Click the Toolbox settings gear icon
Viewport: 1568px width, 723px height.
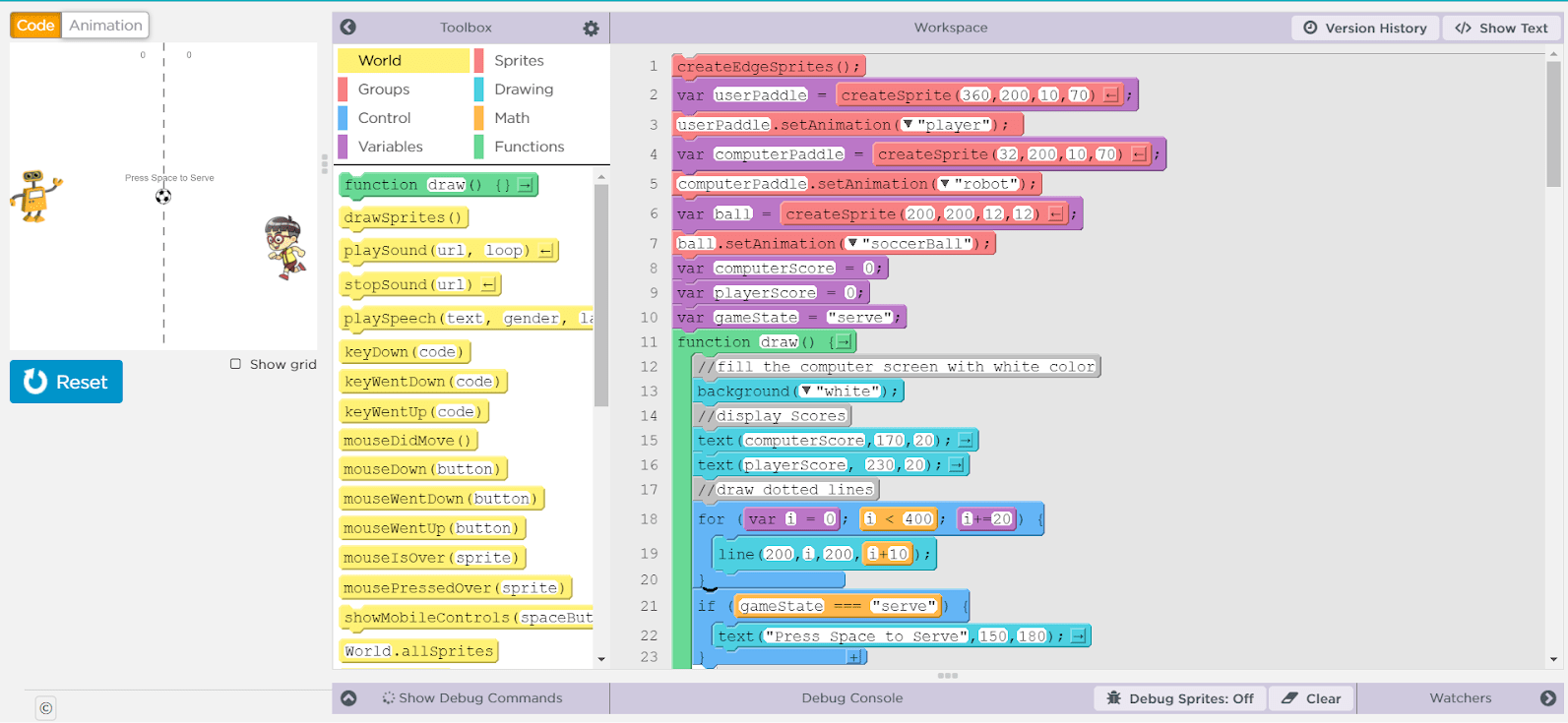coord(591,29)
